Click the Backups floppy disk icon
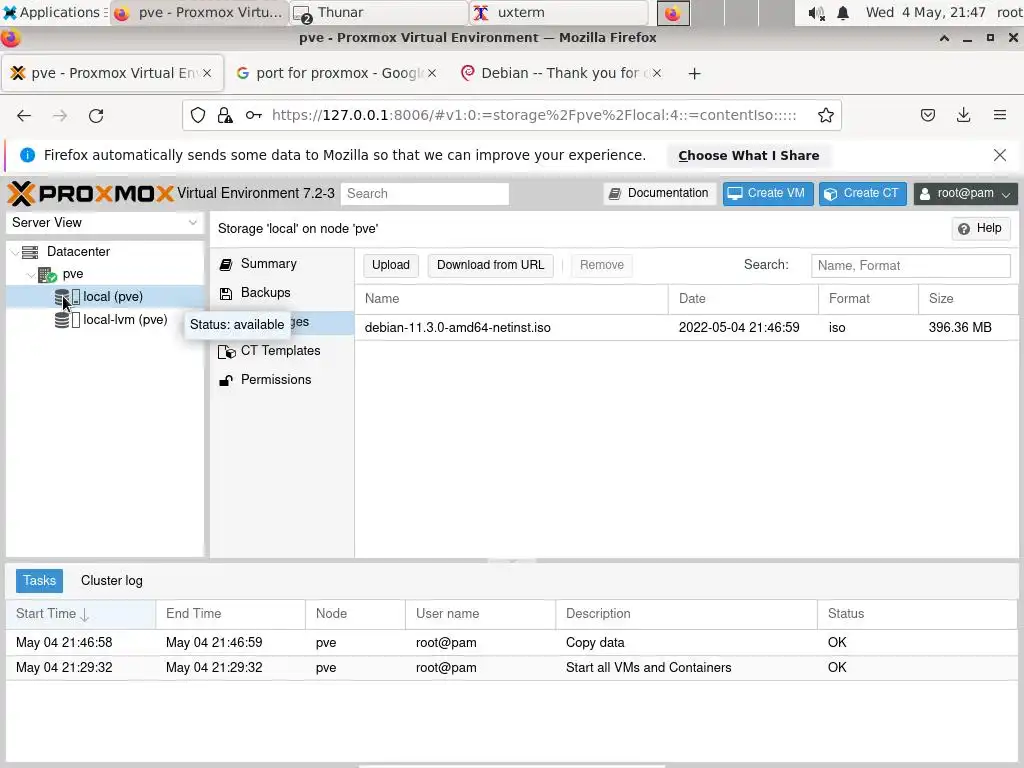The width and height of the screenshot is (1024, 768). tap(226, 293)
